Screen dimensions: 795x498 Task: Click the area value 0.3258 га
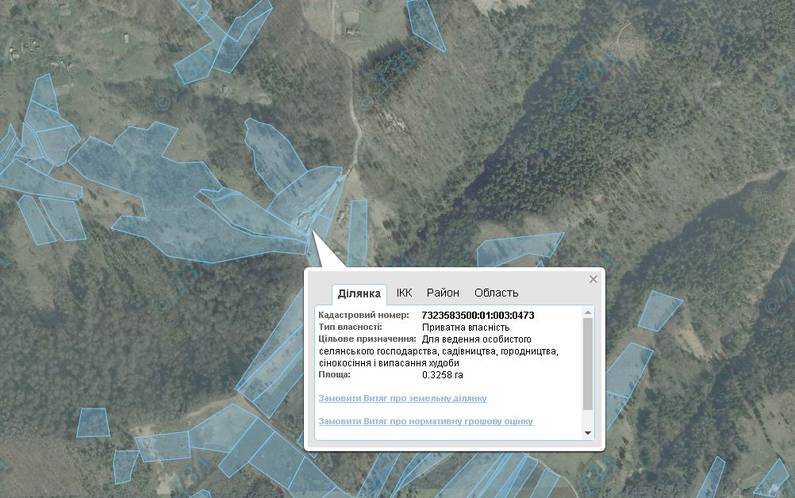point(443,375)
